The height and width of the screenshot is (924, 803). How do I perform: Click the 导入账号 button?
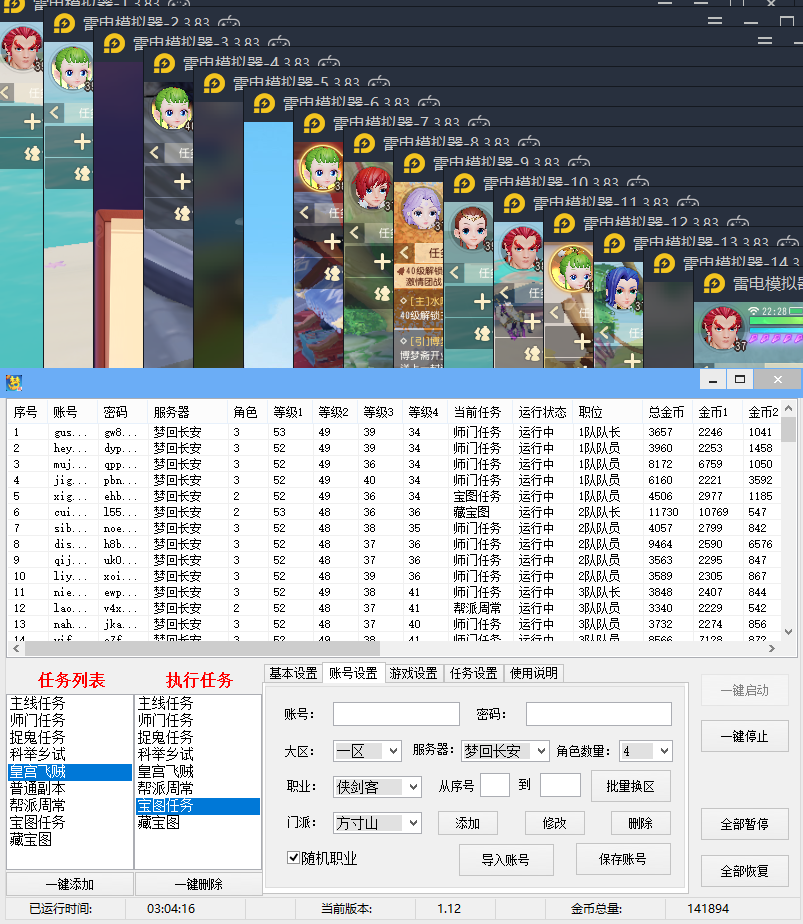506,860
